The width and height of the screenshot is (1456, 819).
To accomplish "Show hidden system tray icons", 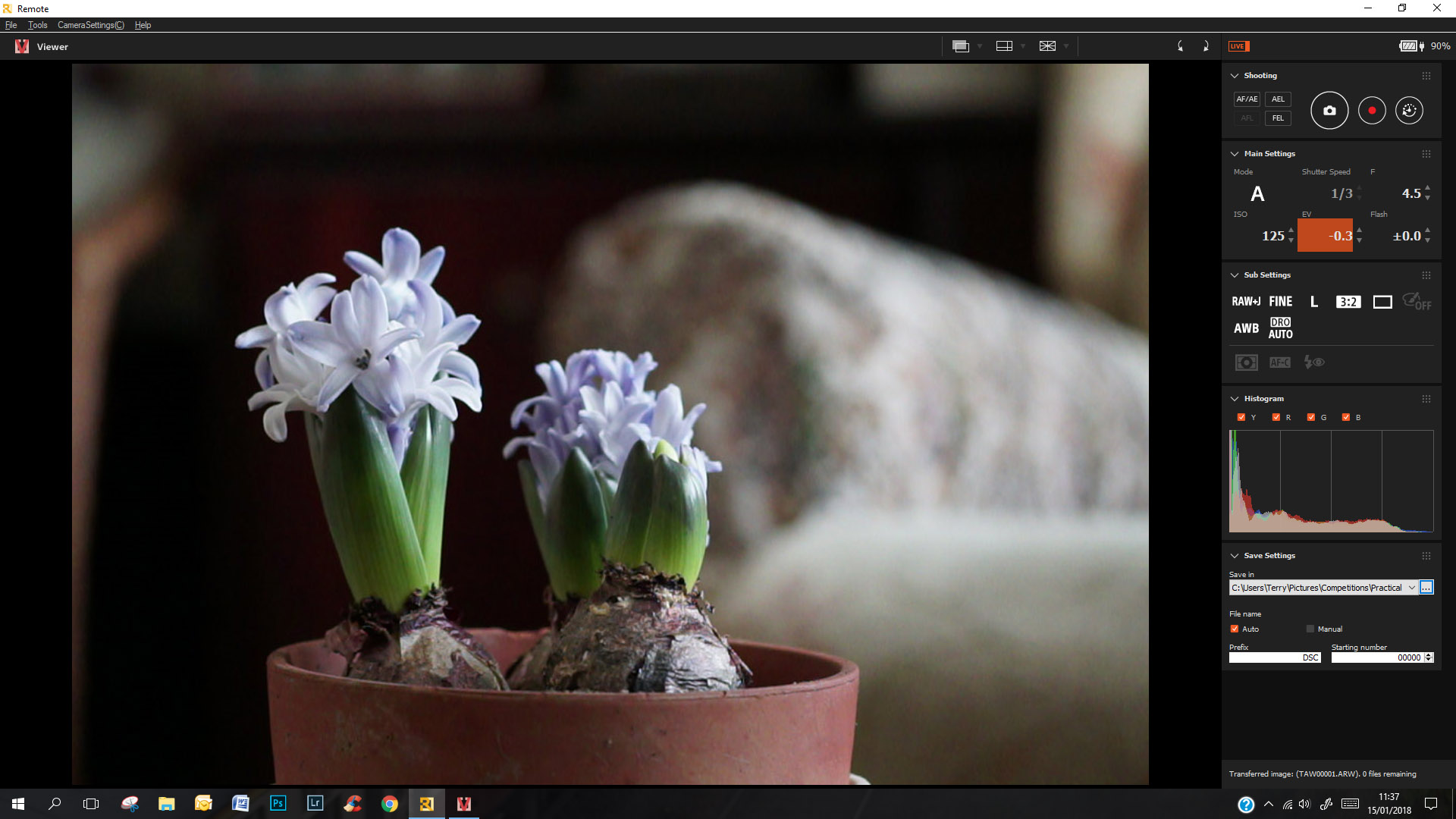I will tap(1268, 804).
